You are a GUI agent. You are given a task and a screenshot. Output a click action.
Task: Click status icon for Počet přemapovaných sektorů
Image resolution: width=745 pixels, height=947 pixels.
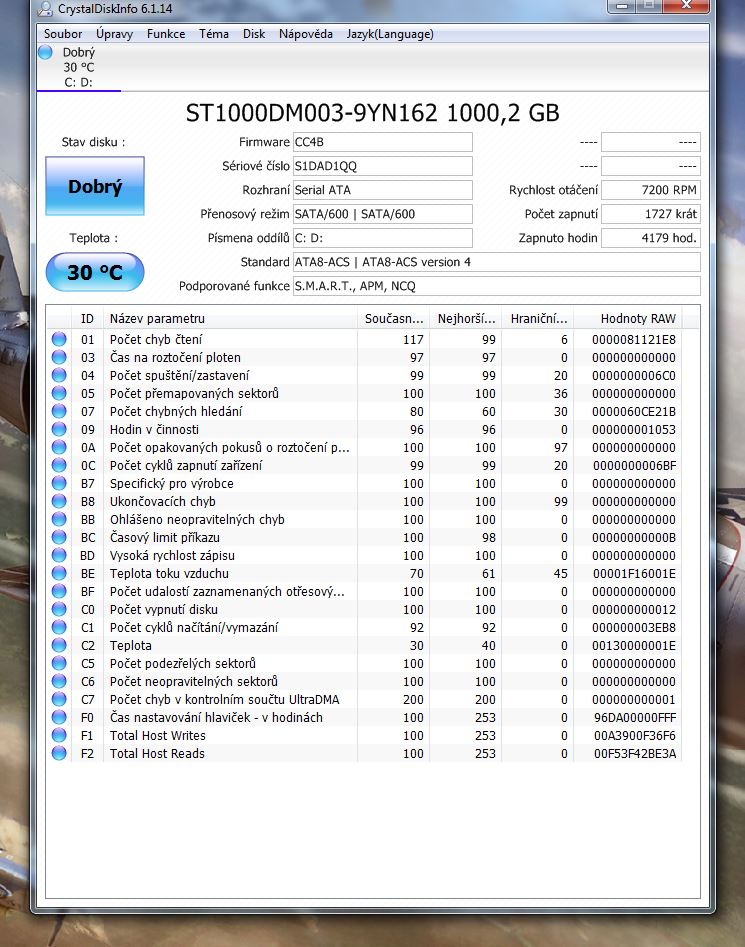pyautogui.click(x=60, y=394)
